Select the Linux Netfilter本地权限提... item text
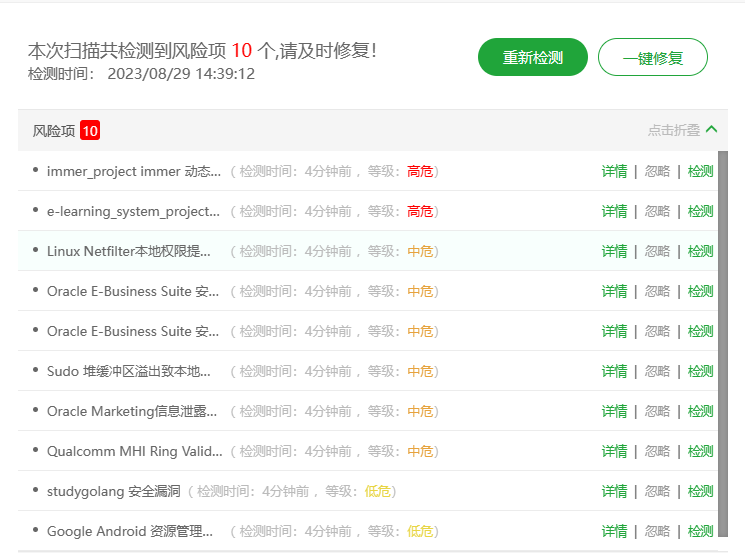The width and height of the screenshot is (745, 553). pos(129,251)
